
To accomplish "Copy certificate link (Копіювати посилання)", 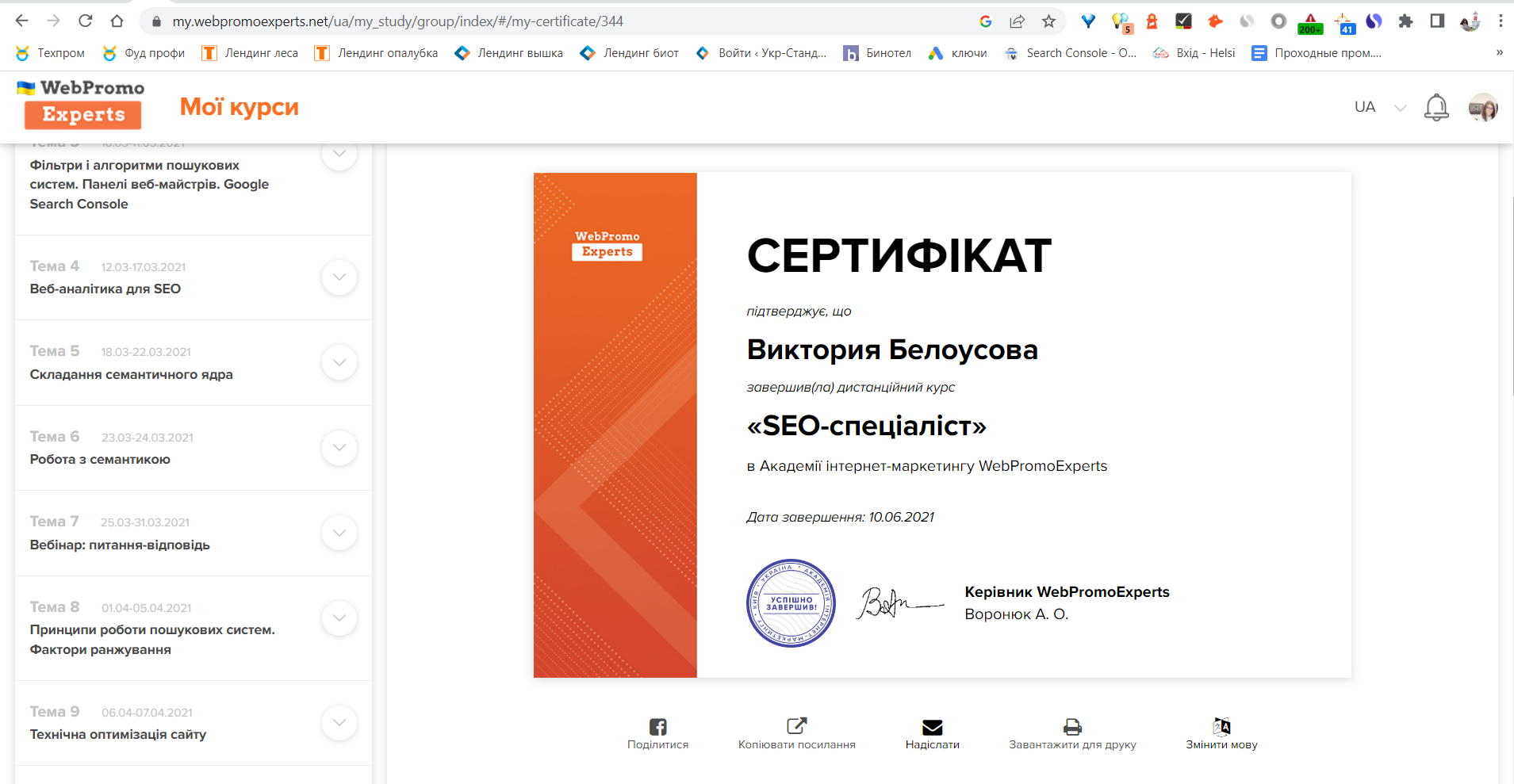I will coord(796,733).
